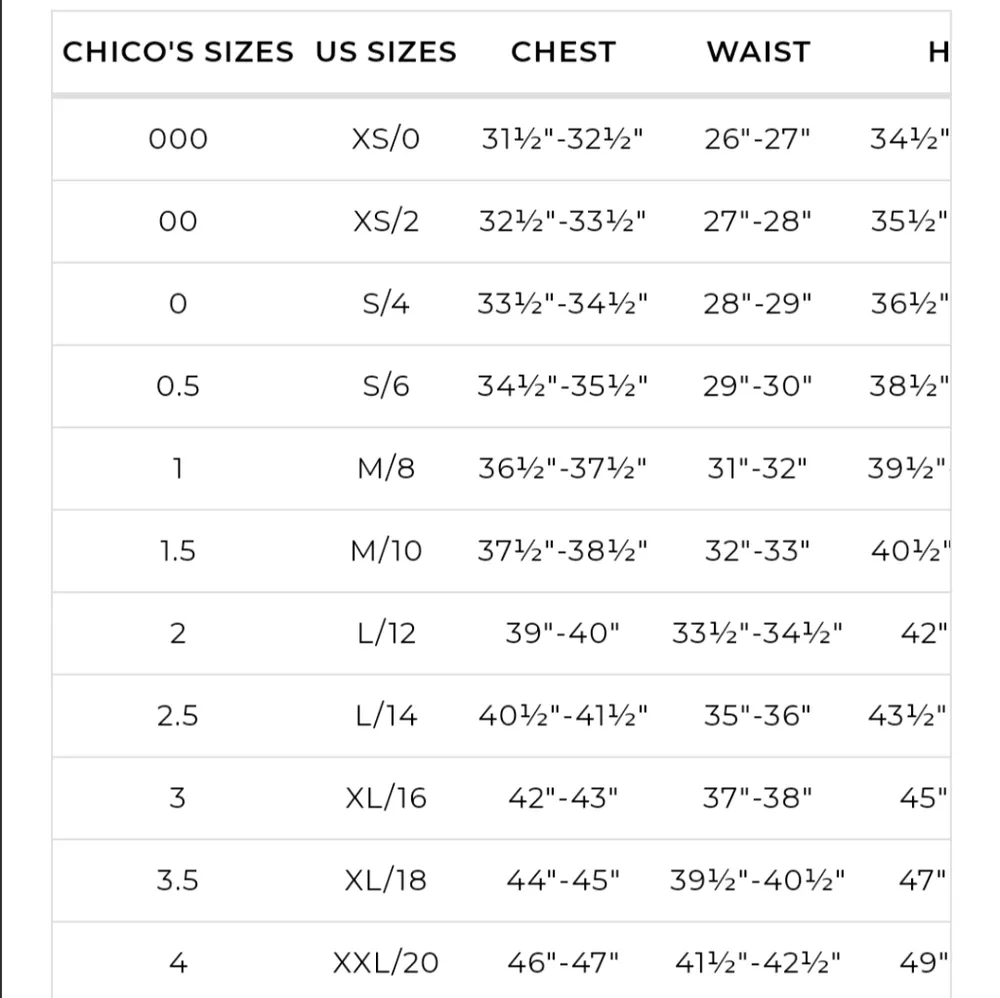Select the XL/18 US size cell
This screenshot has height=998, width=1000.
click(x=386, y=881)
